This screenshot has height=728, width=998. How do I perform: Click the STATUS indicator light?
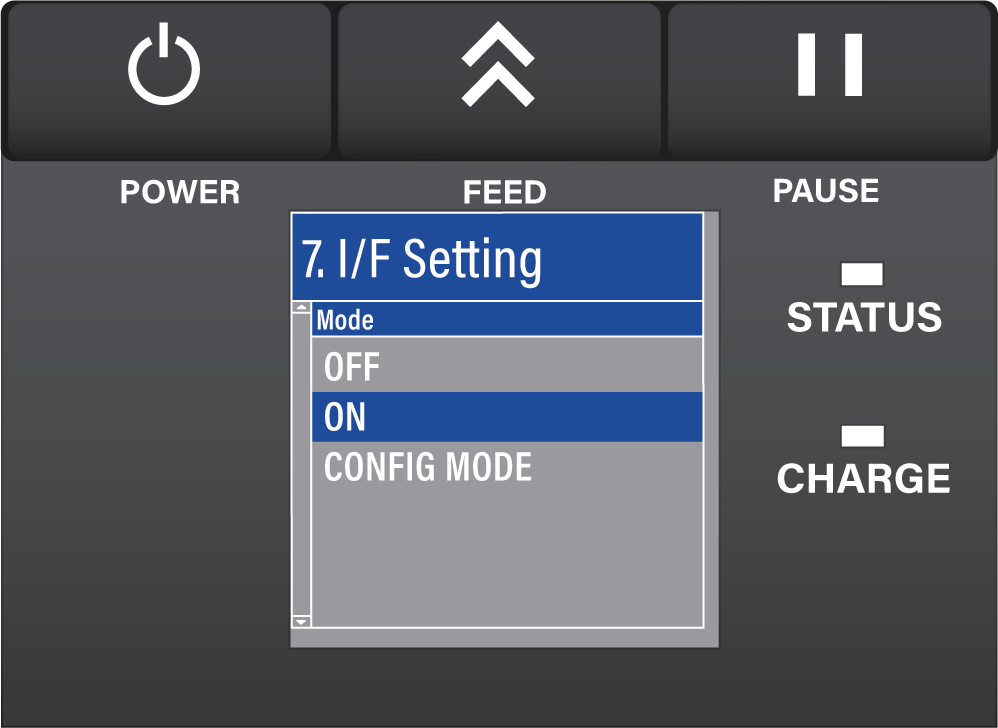click(862, 274)
